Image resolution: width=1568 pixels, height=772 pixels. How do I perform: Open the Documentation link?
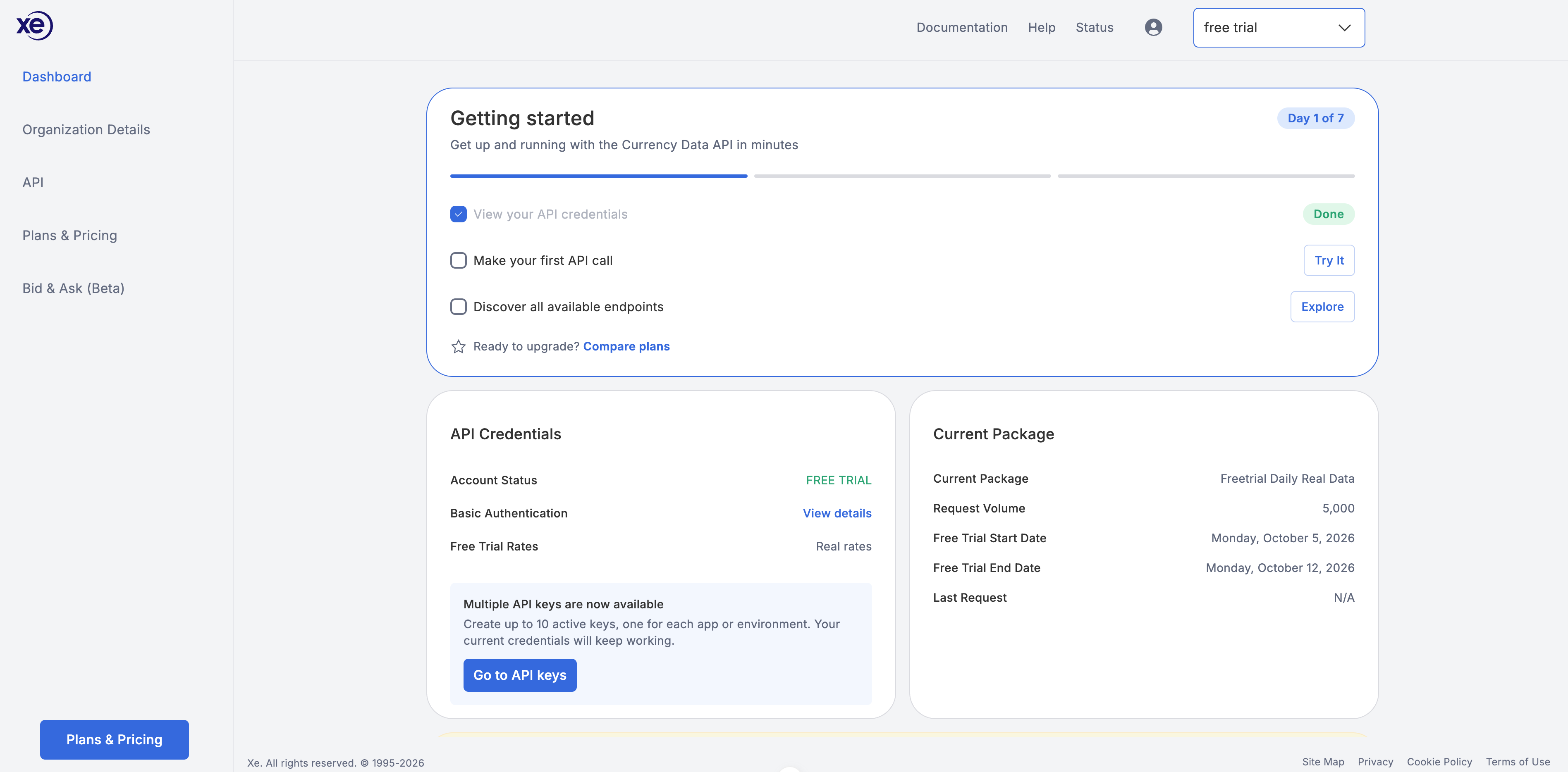click(x=962, y=27)
